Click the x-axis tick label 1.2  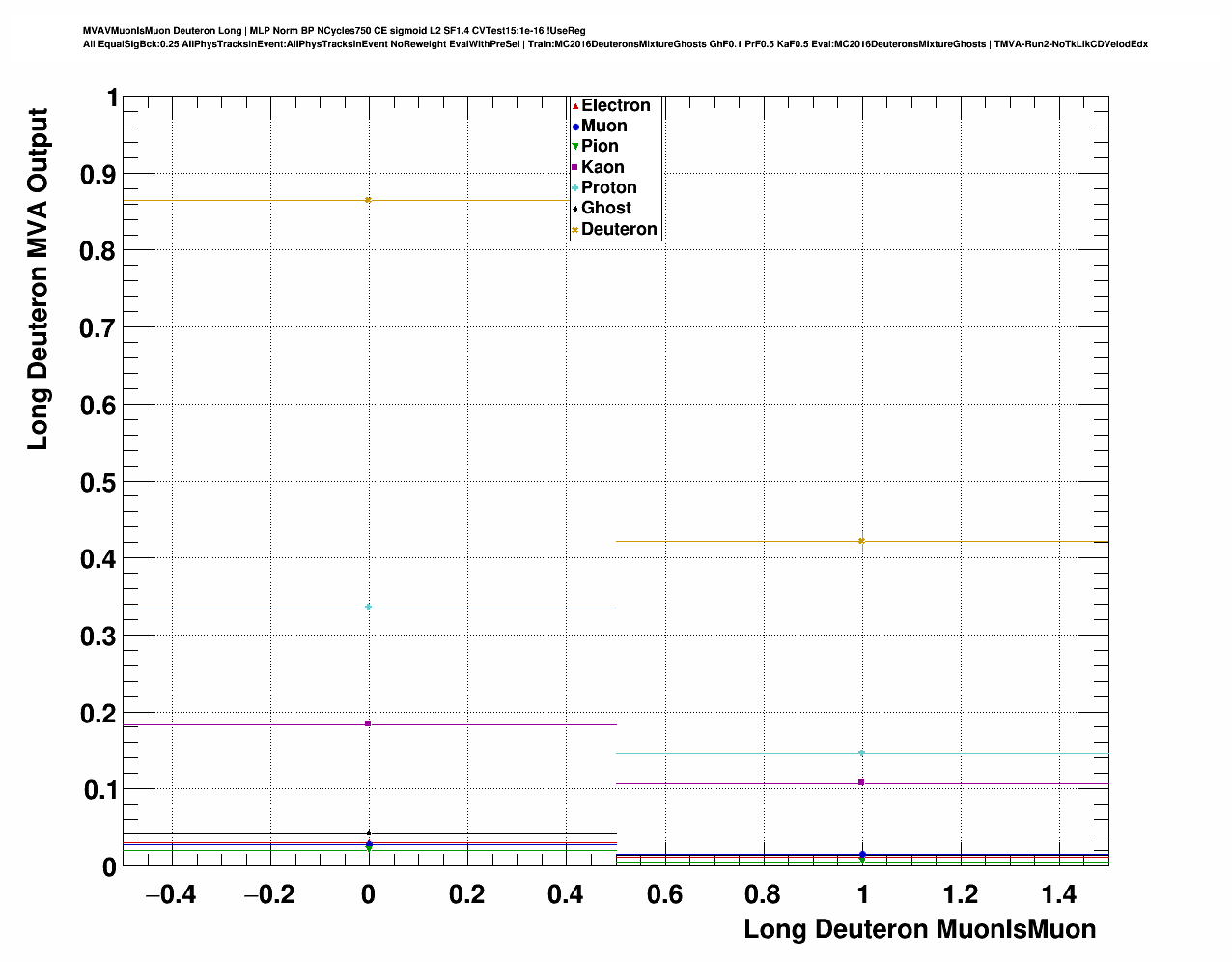(961, 895)
